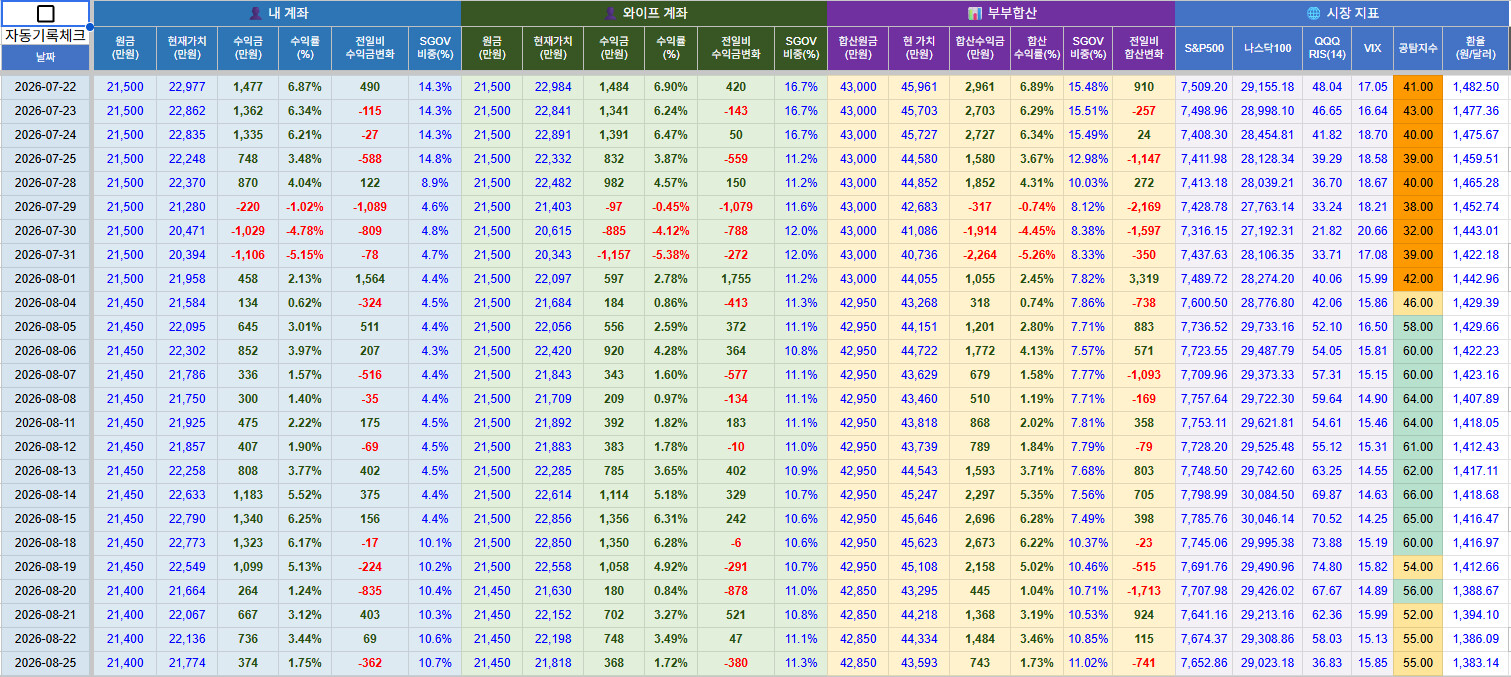Viewport: 1511px width, 677px height.
Task: Click the 6.87% return cell
Action: (x=304, y=87)
